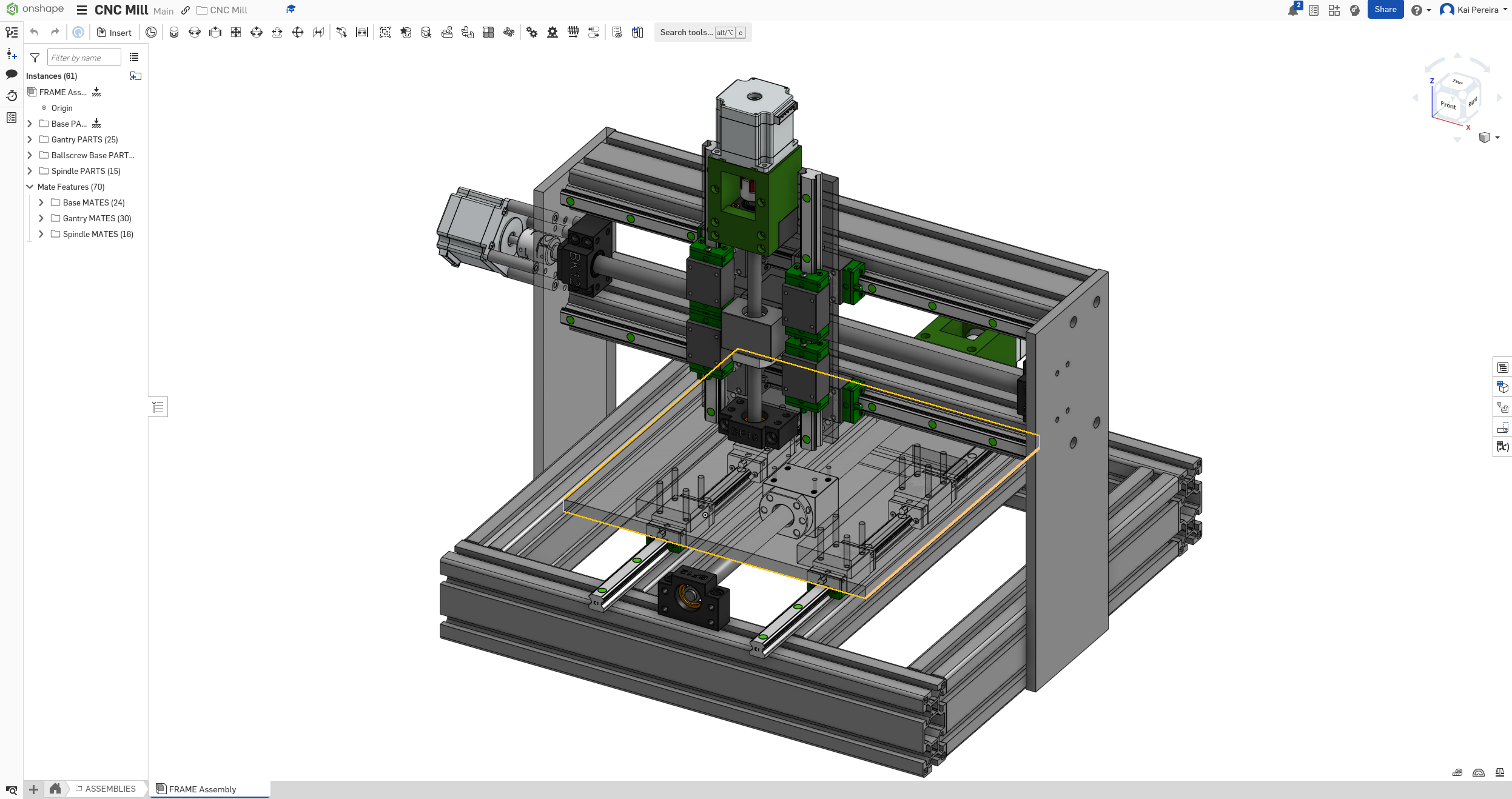The image size is (1512, 799).
Task: Switch to the FRAME Assembly tab
Action: pos(203,789)
